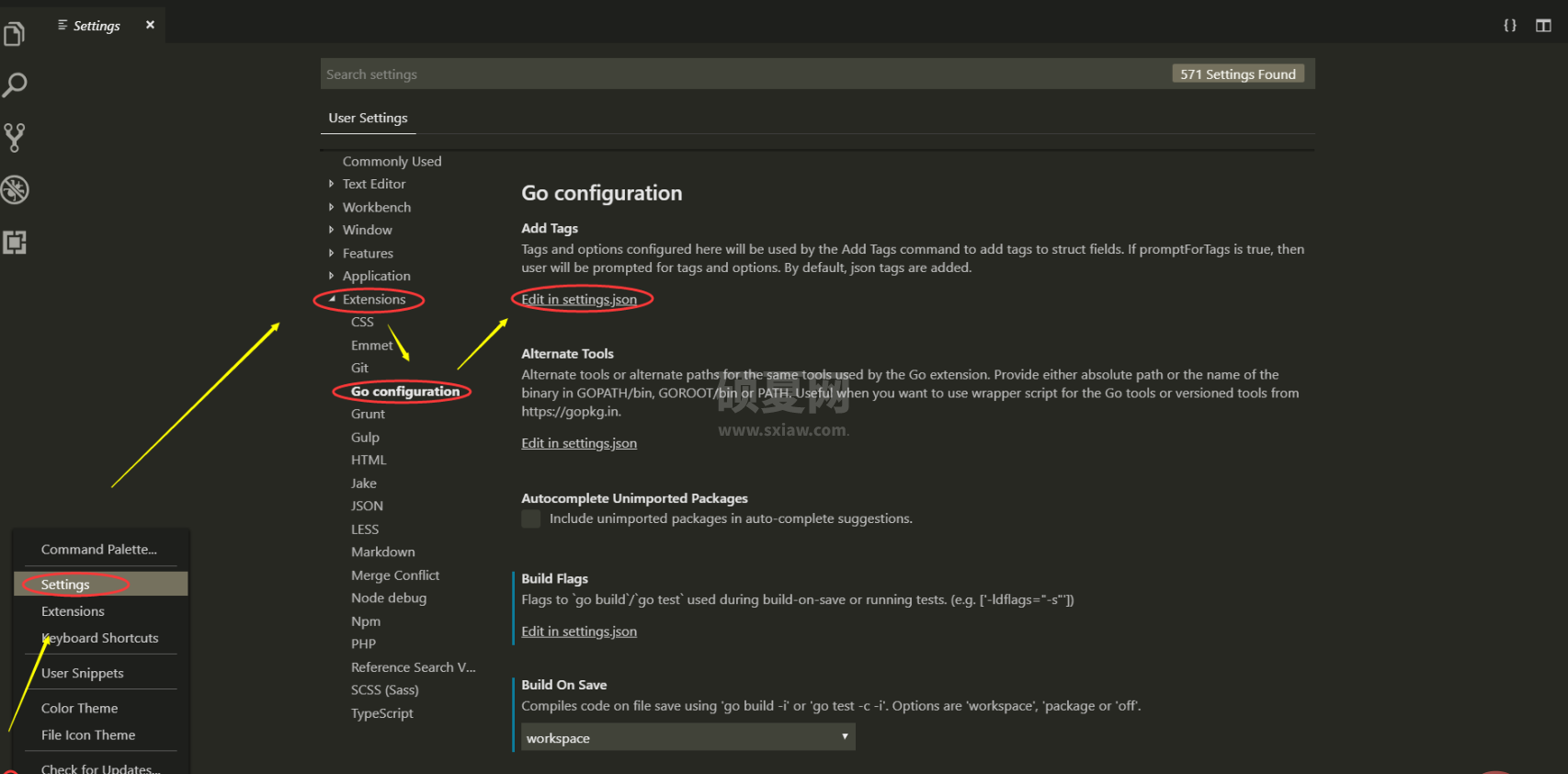1568x774 pixels.
Task: Select Markdown settings entry
Action: (x=382, y=552)
